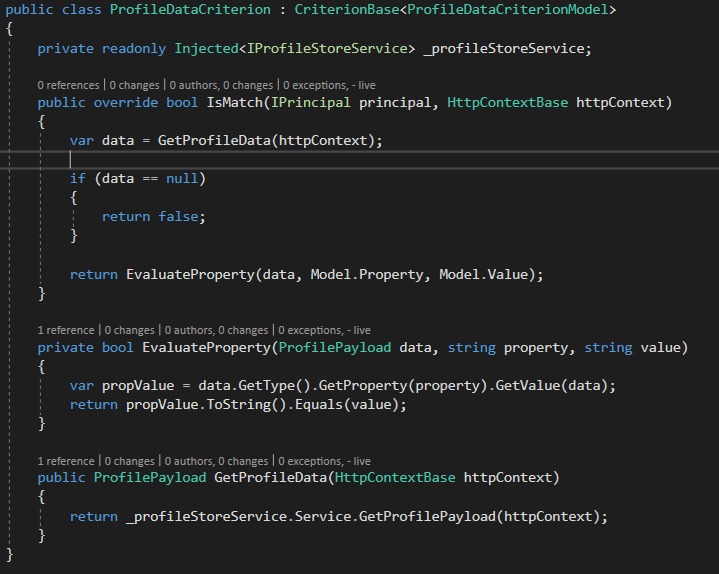Click _profileStoreService in the field declaration
This screenshot has height=574, width=719.
(503, 49)
